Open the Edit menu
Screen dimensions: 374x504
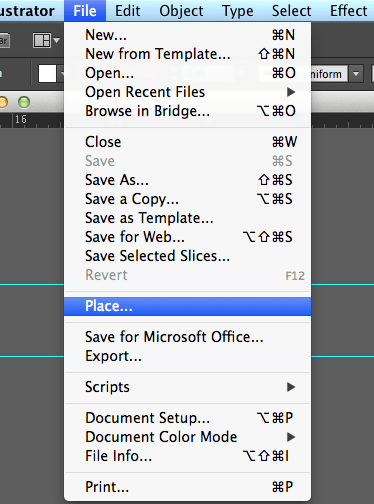127,11
